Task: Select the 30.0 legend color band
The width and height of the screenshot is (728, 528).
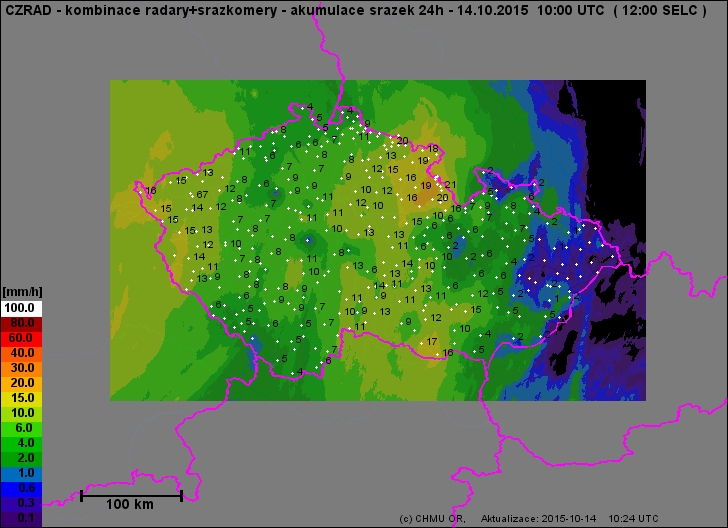Action: coord(22,368)
